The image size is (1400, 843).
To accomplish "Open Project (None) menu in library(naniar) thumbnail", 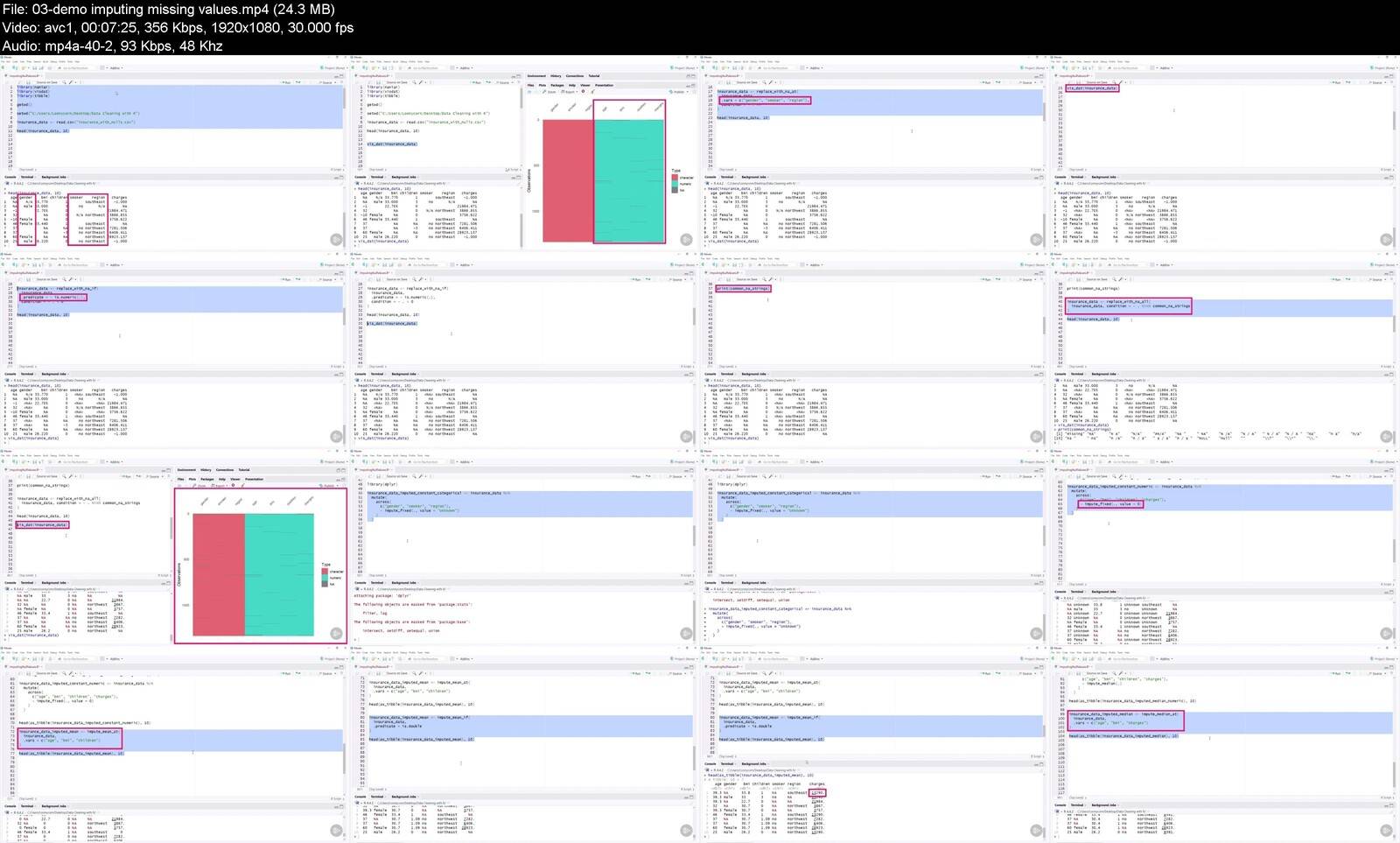I will click(x=333, y=67).
